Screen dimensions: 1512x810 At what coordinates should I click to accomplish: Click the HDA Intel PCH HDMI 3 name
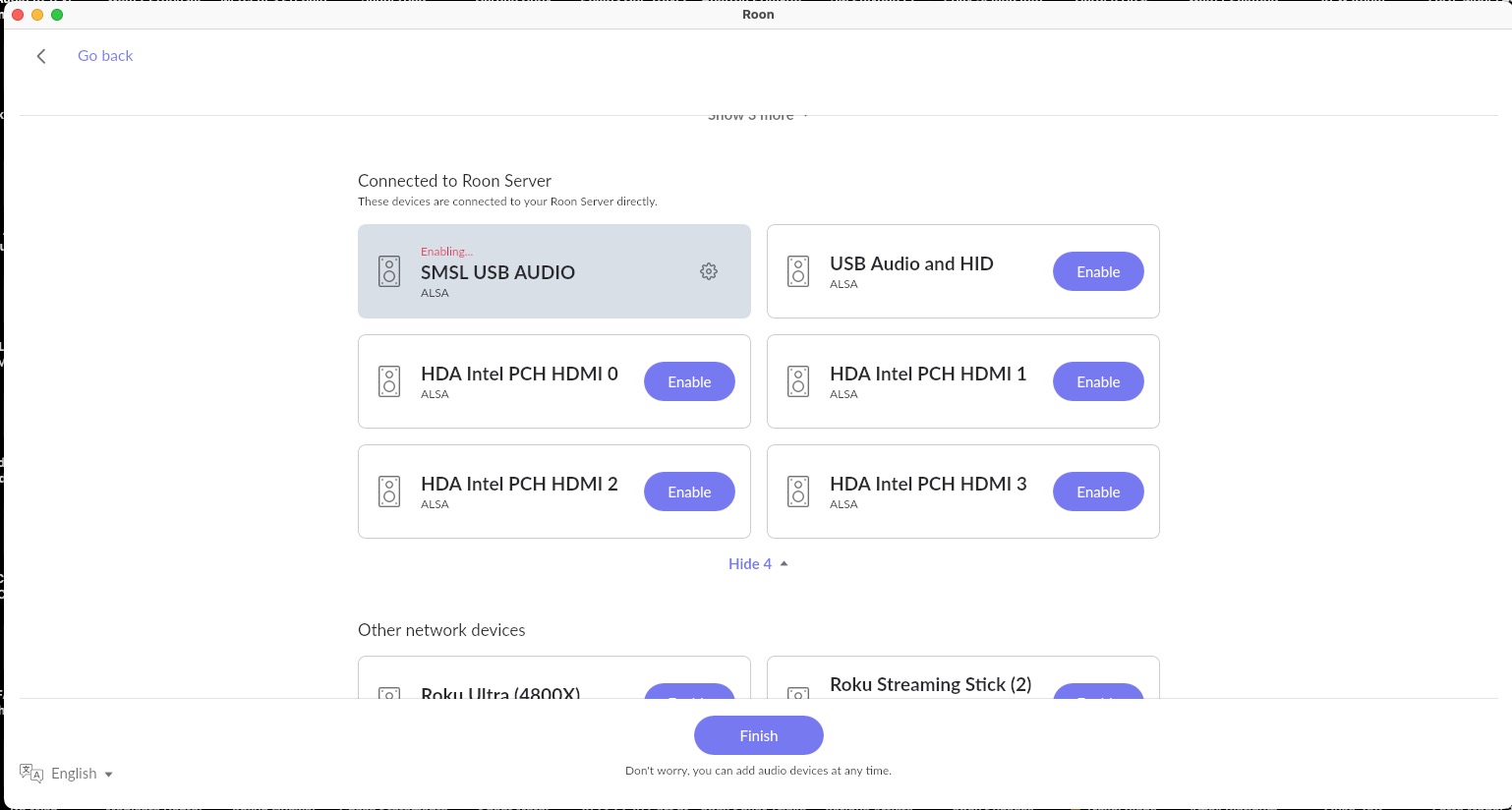tap(928, 484)
